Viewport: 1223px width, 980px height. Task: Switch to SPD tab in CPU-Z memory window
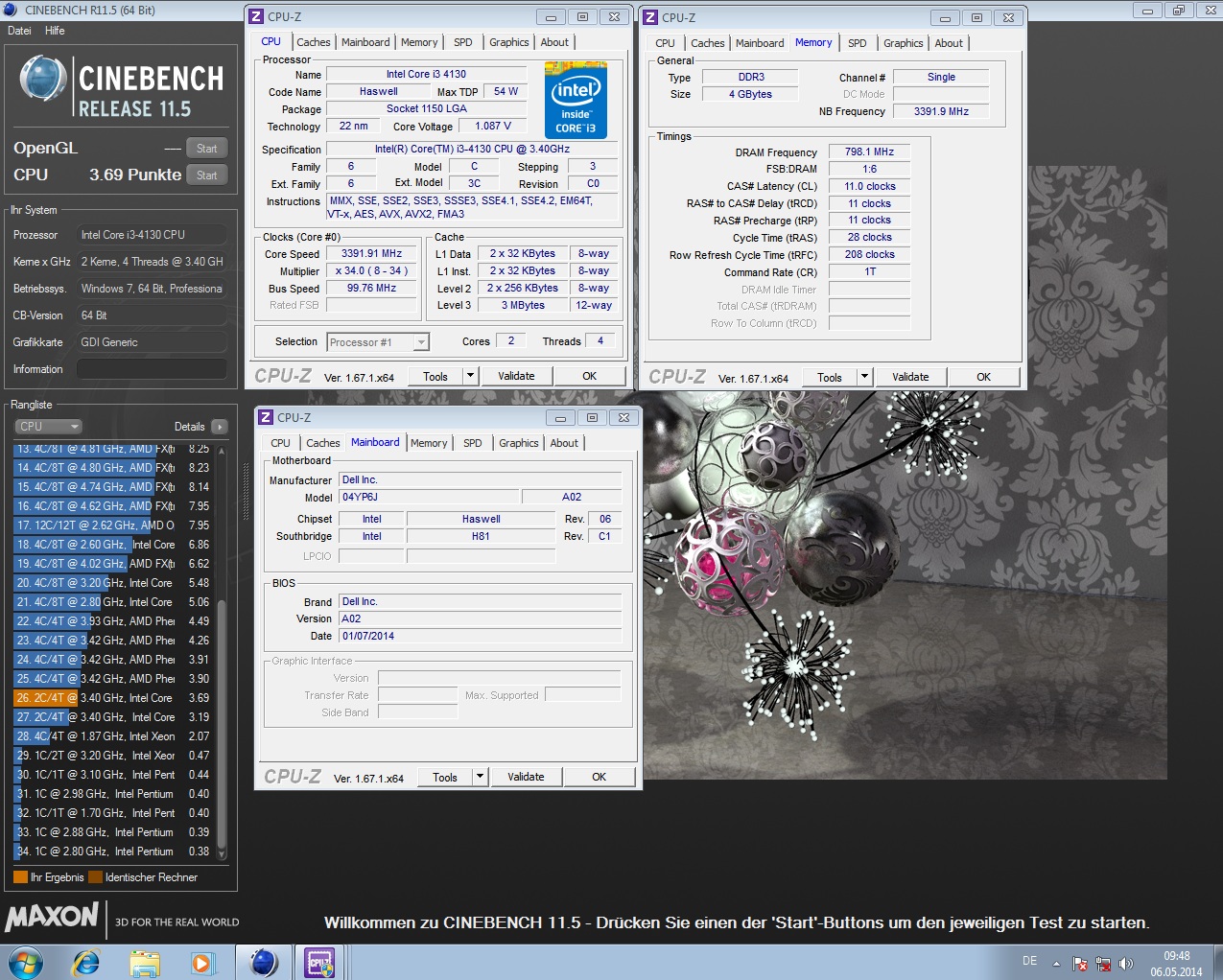858,43
